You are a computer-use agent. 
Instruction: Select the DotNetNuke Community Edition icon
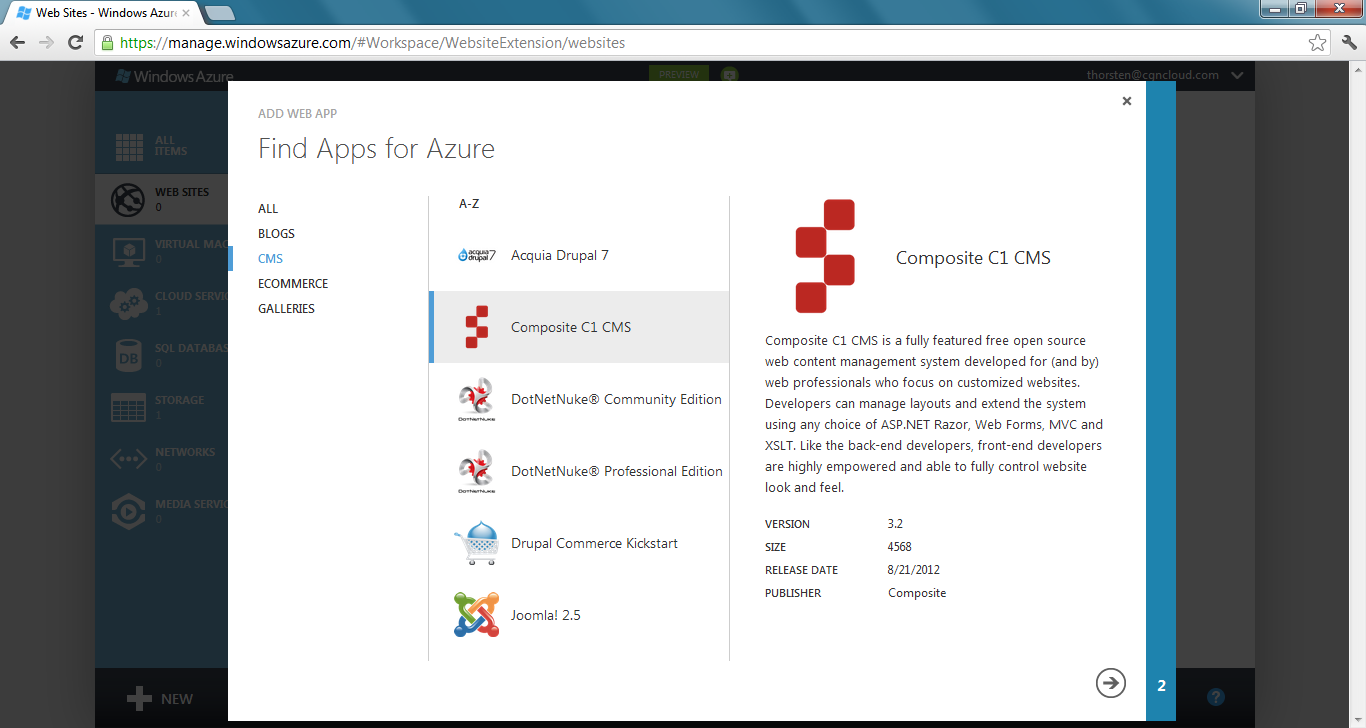point(475,400)
